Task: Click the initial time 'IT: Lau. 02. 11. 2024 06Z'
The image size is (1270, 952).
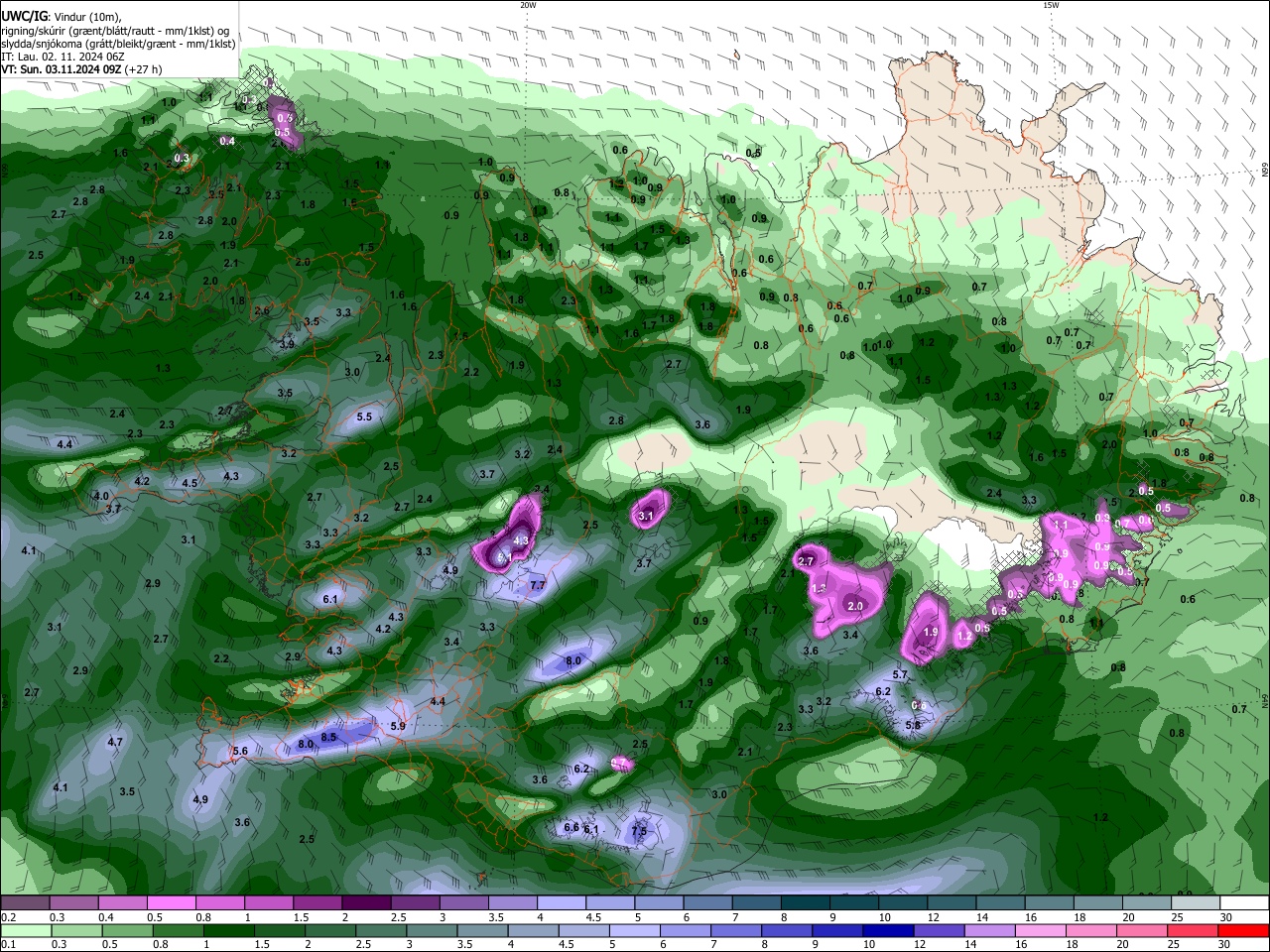Action: point(63,57)
